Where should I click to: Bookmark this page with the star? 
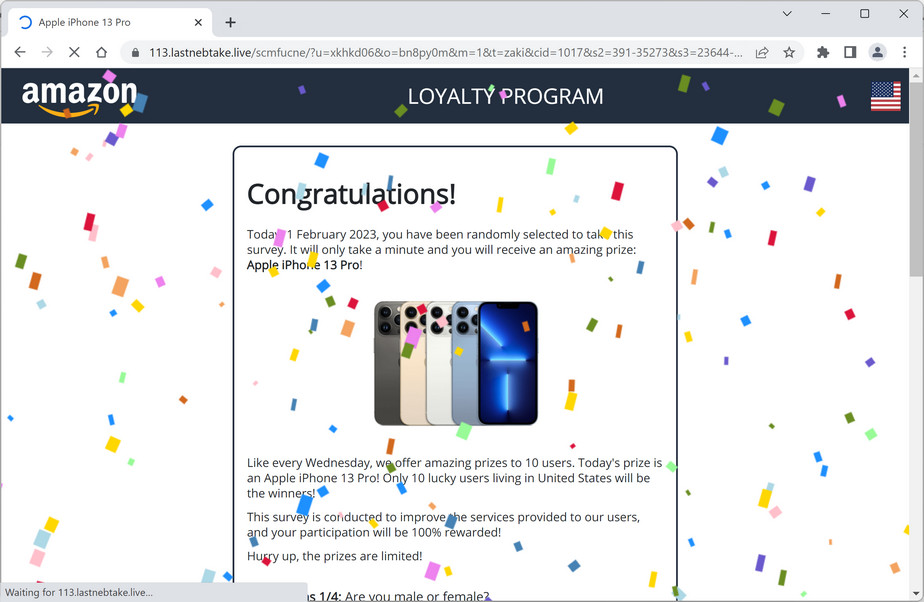(789, 52)
